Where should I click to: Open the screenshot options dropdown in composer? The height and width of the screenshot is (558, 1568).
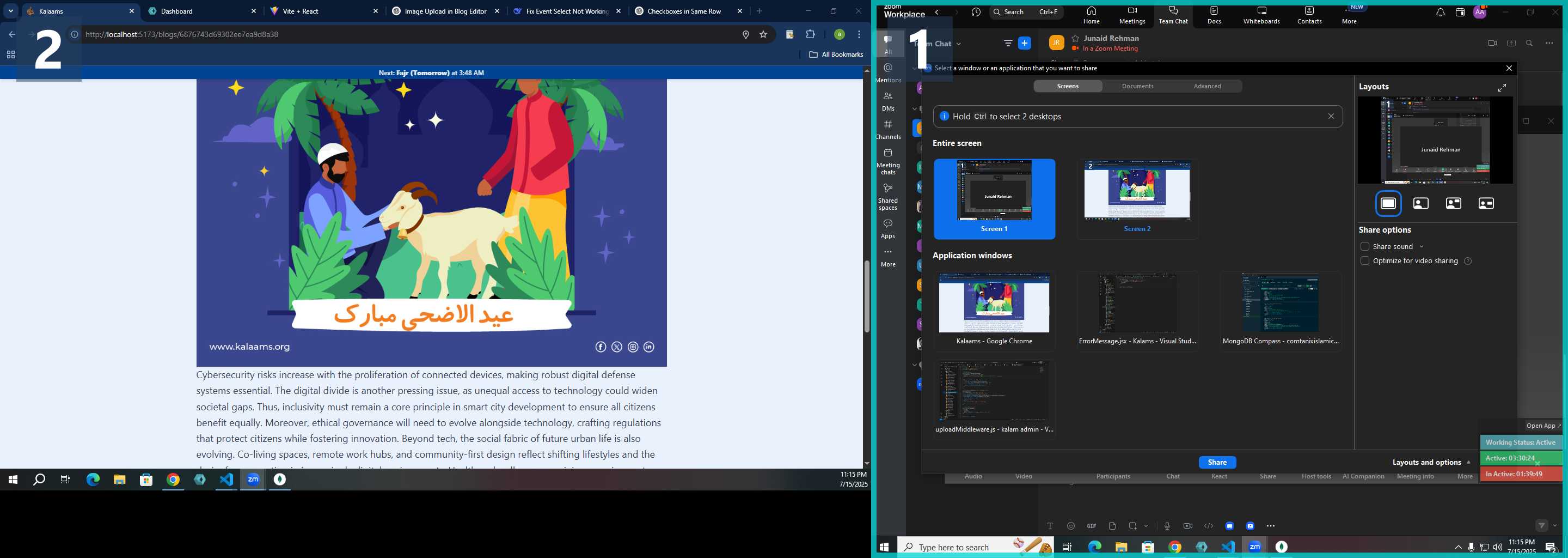pyautogui.click(x=1146, y=526)
